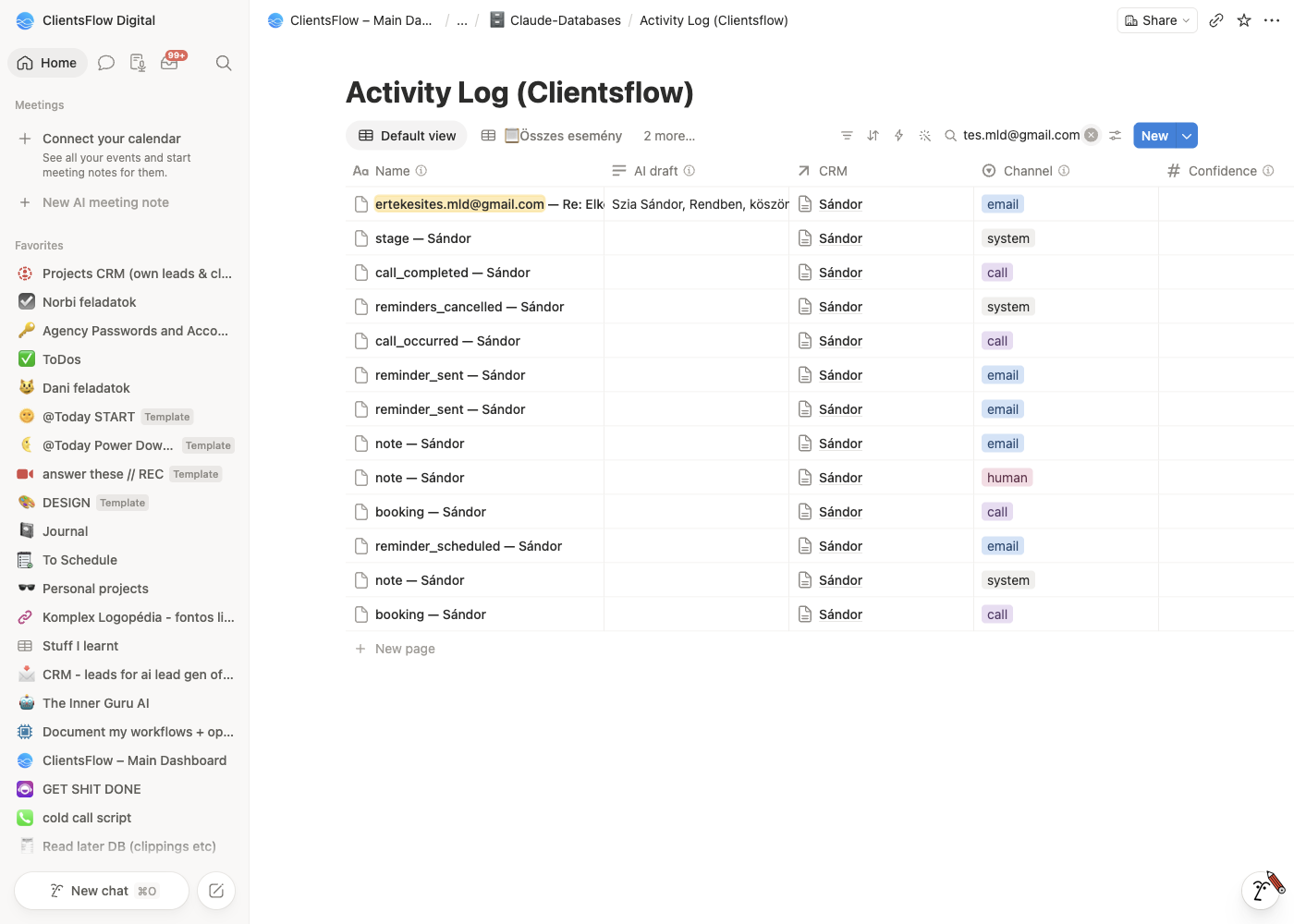The width and height of the screenshot is (1294, 924).
Task: Switch to the Default view tab
Action: [x=407, y=136]
